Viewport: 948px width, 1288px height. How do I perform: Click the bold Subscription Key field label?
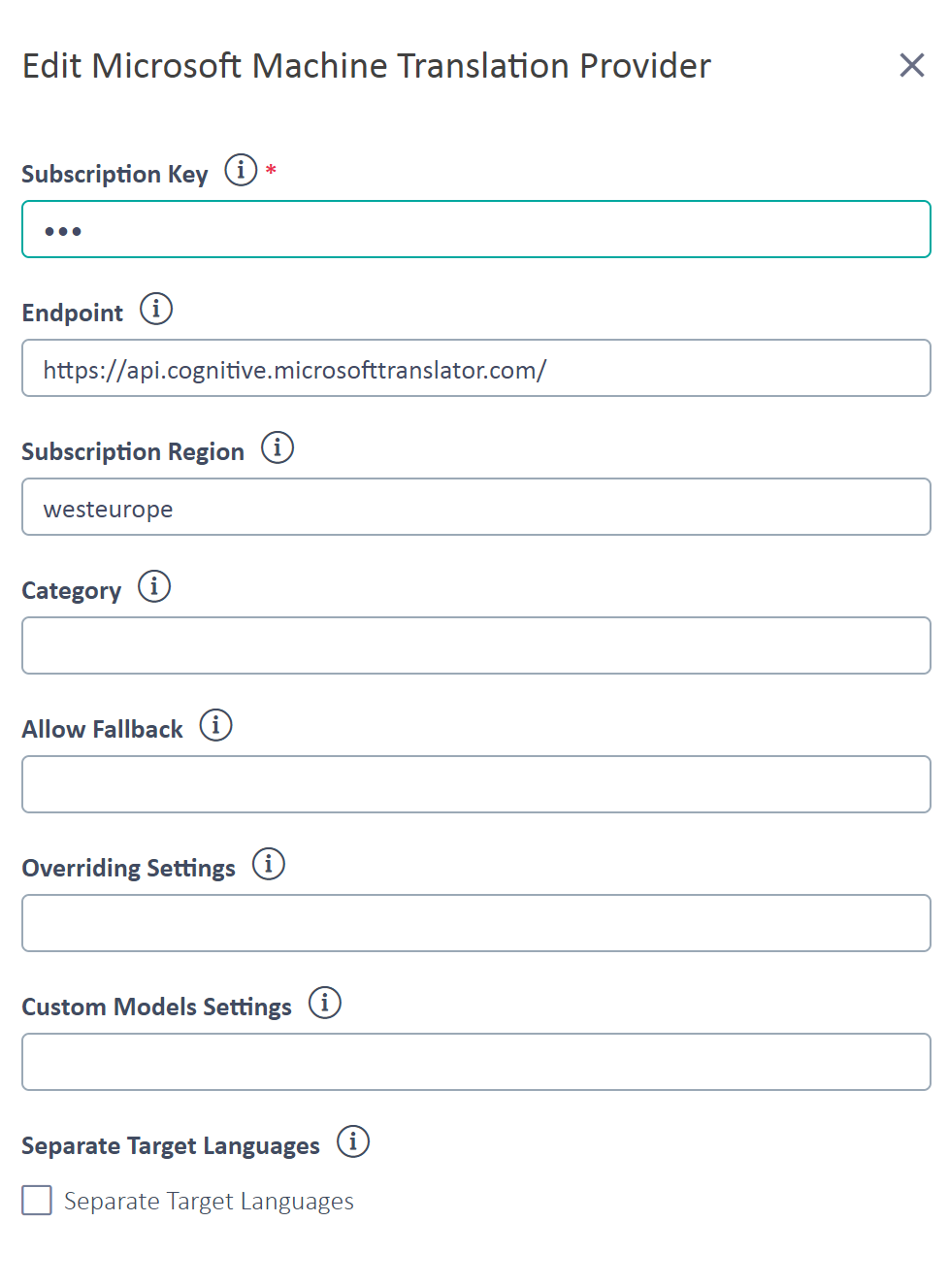point(114,174)
